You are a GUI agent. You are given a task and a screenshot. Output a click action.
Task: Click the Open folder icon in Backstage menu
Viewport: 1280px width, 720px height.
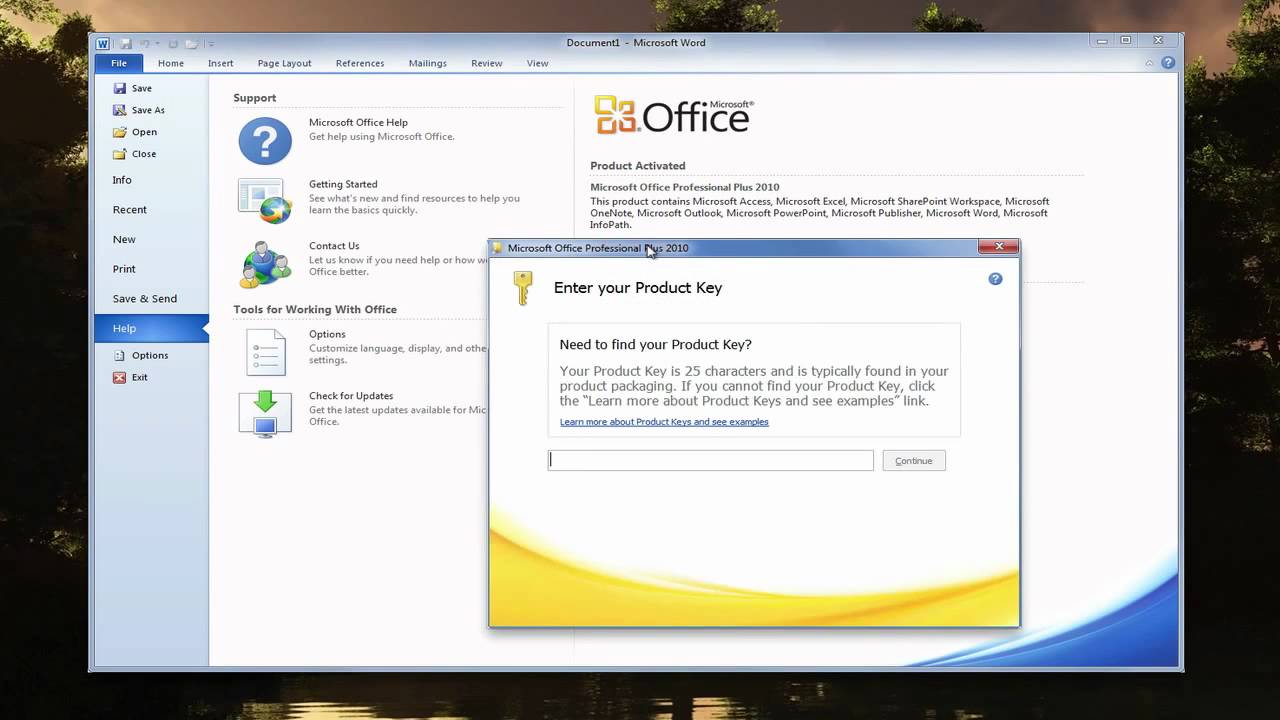point(120,132)
